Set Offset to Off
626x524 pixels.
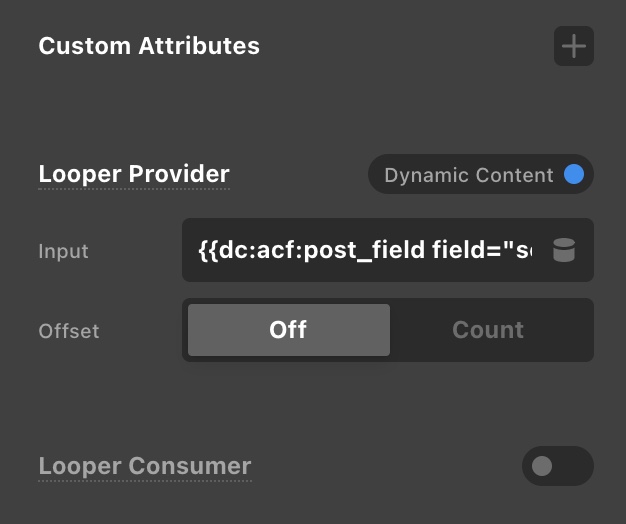(x=288, y=330)
